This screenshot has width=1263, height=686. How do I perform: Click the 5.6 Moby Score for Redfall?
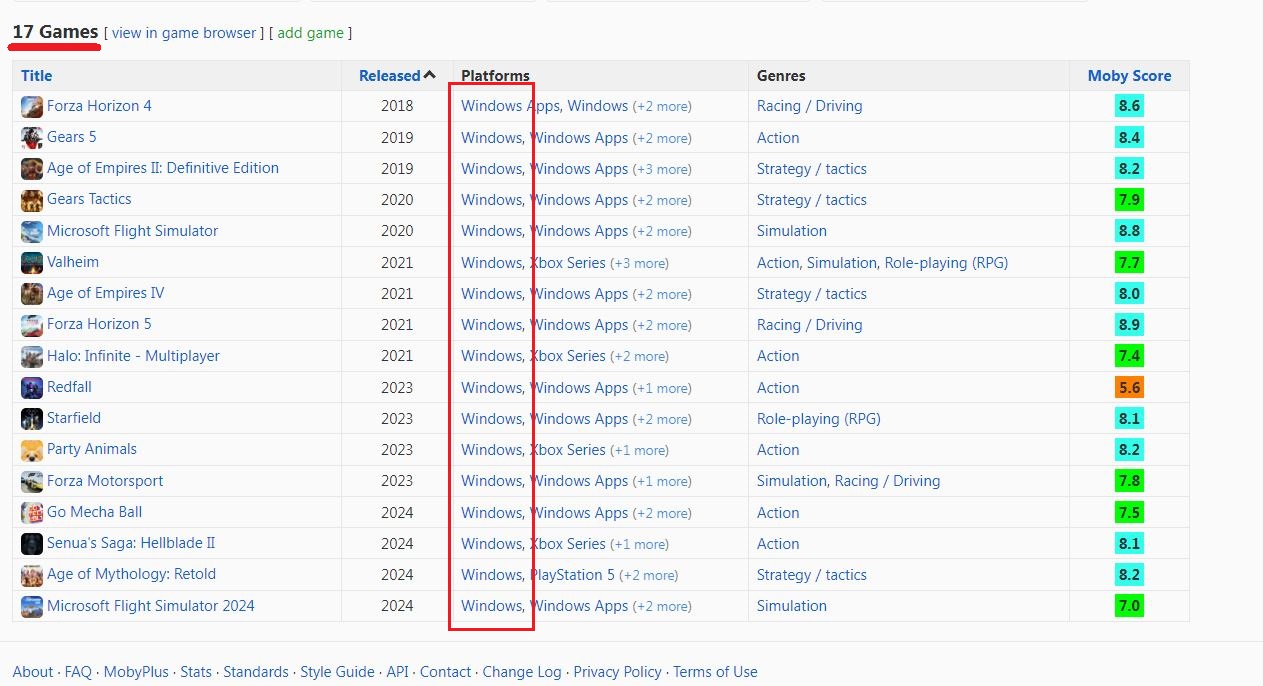[x=1129, y=387]
